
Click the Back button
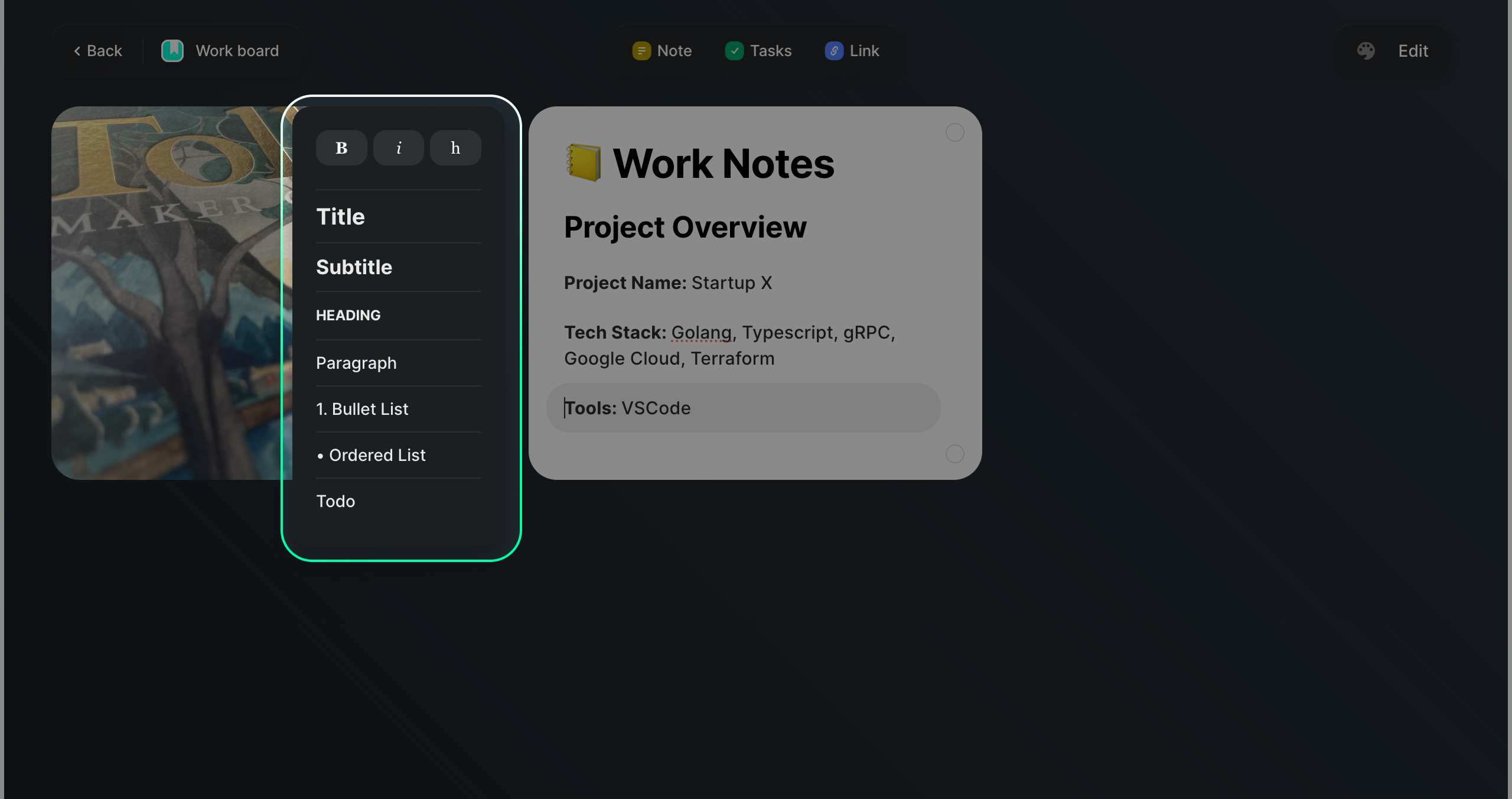coord(98,51)
